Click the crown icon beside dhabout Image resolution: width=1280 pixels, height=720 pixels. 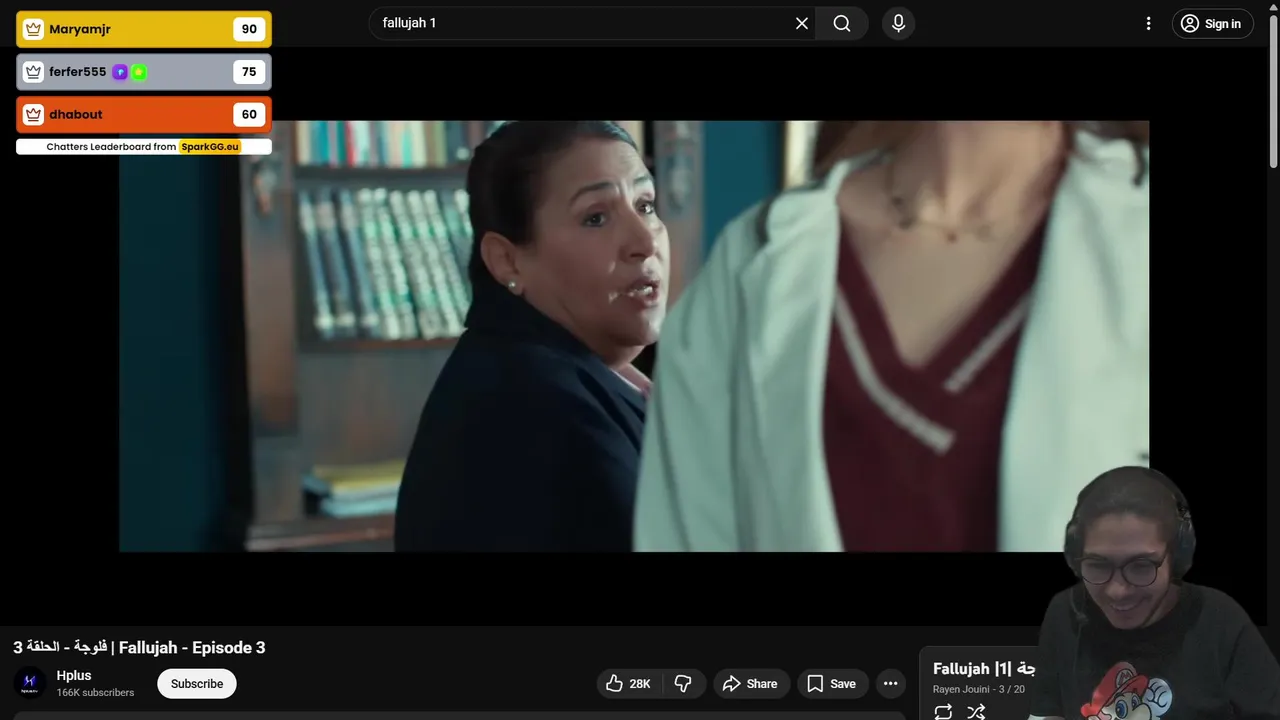point(34,114)
